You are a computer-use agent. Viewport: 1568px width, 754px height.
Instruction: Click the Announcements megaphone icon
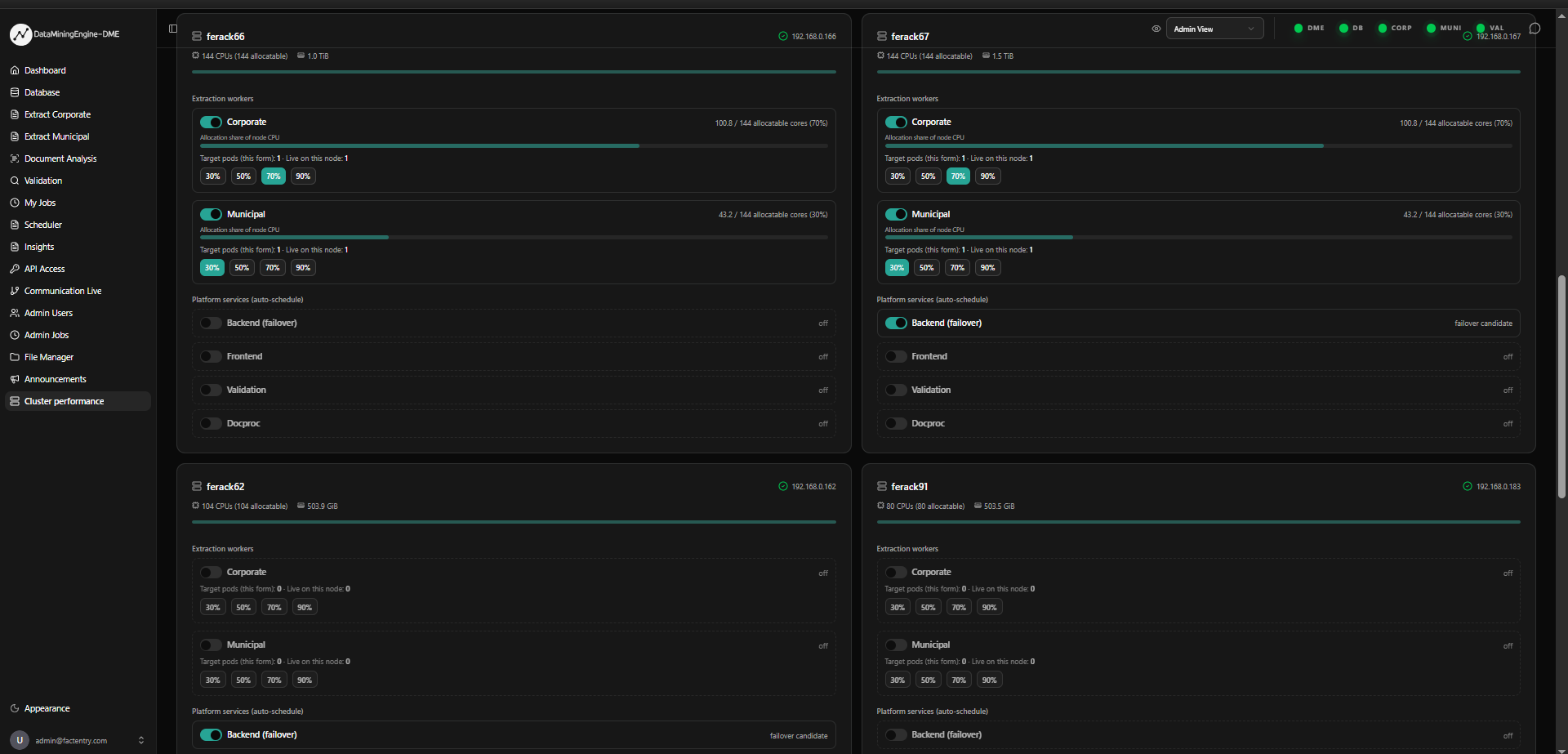[15, 379]
